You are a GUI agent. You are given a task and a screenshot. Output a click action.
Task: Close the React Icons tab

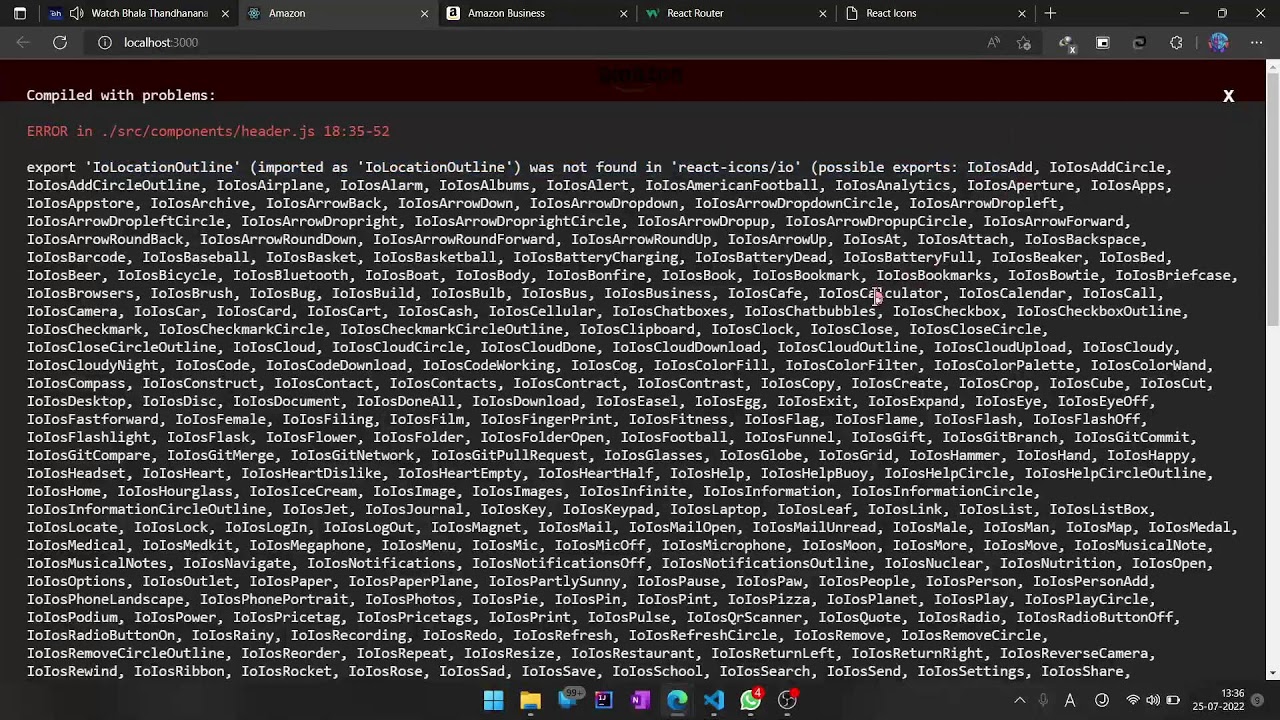tap(1021, 13)
